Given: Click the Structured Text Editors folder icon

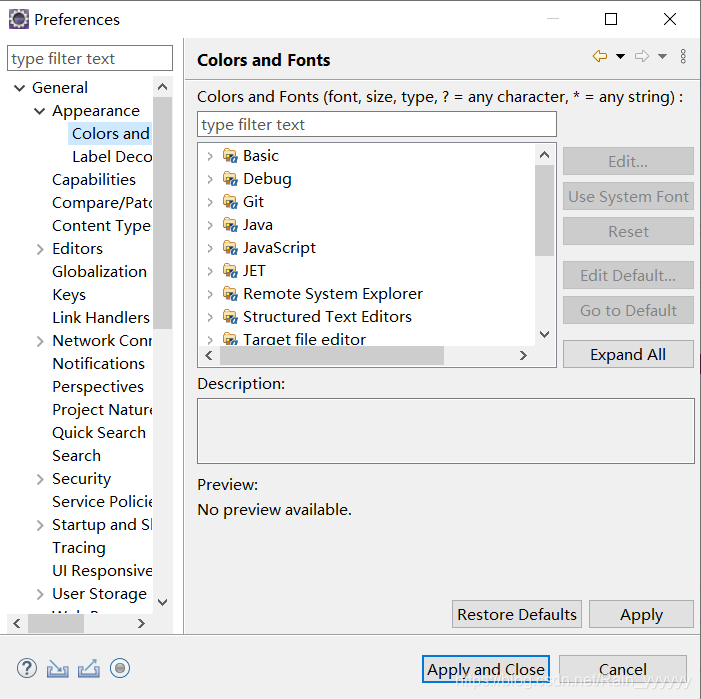Looking at the screenshot, I should point(230,317).
